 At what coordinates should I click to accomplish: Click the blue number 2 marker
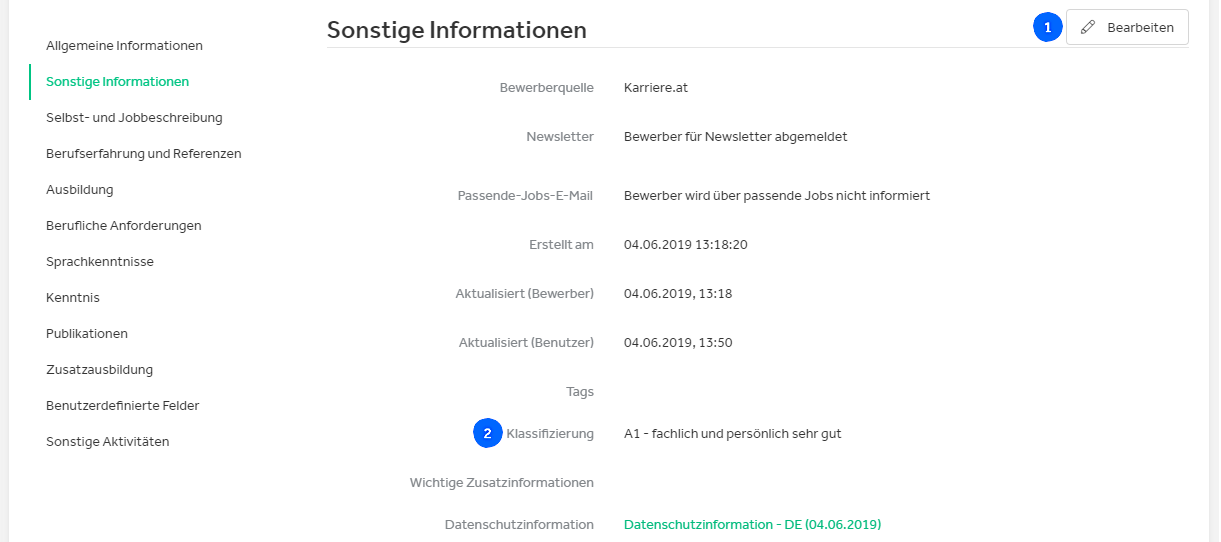487,433
